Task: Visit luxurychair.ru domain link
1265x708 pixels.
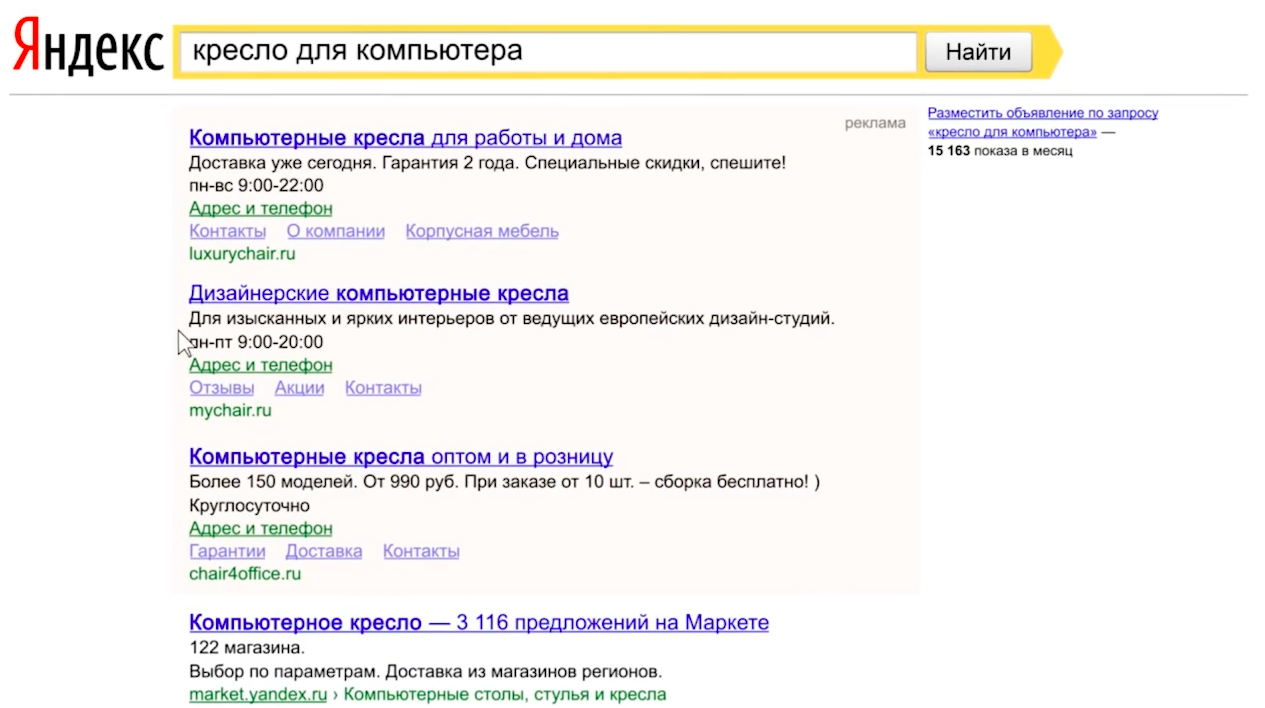Action: click(x=242, y=254)
